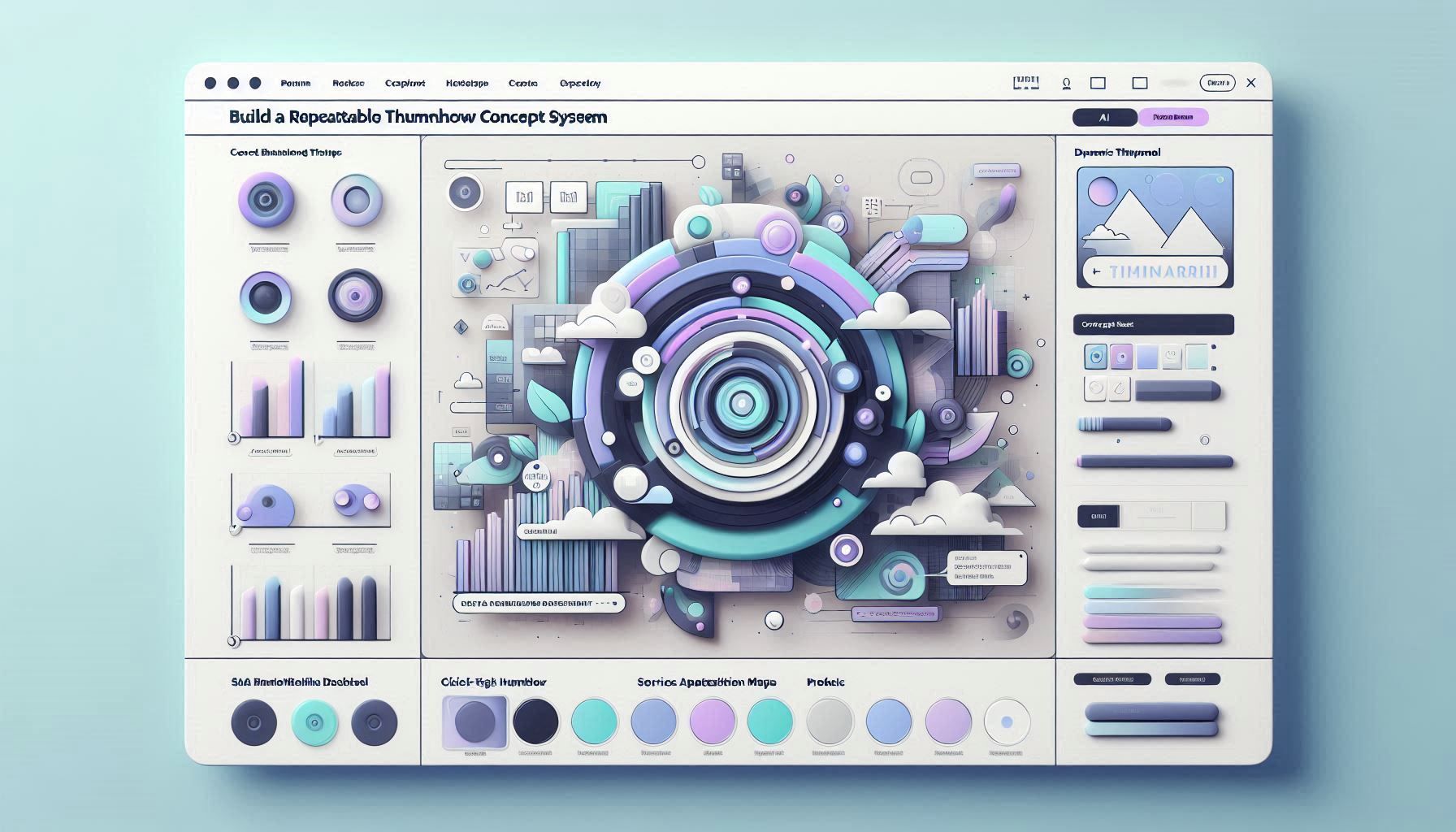Pick the dark navy color swatch in bottom palette

point(536,721)
